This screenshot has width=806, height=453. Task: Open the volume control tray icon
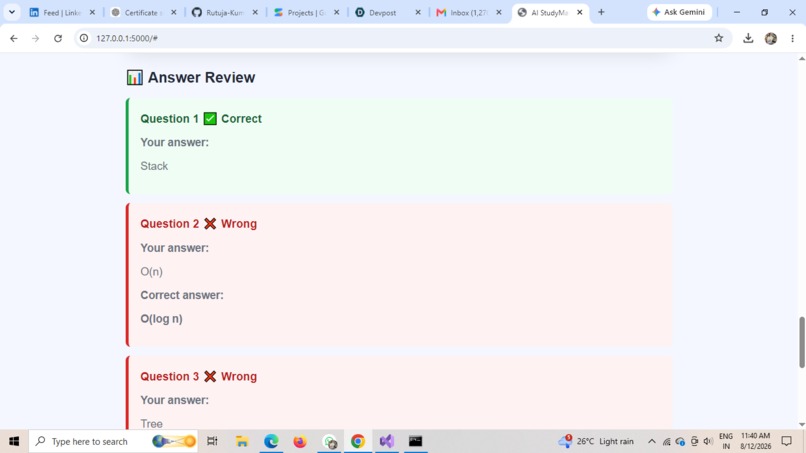pos(708,441)
